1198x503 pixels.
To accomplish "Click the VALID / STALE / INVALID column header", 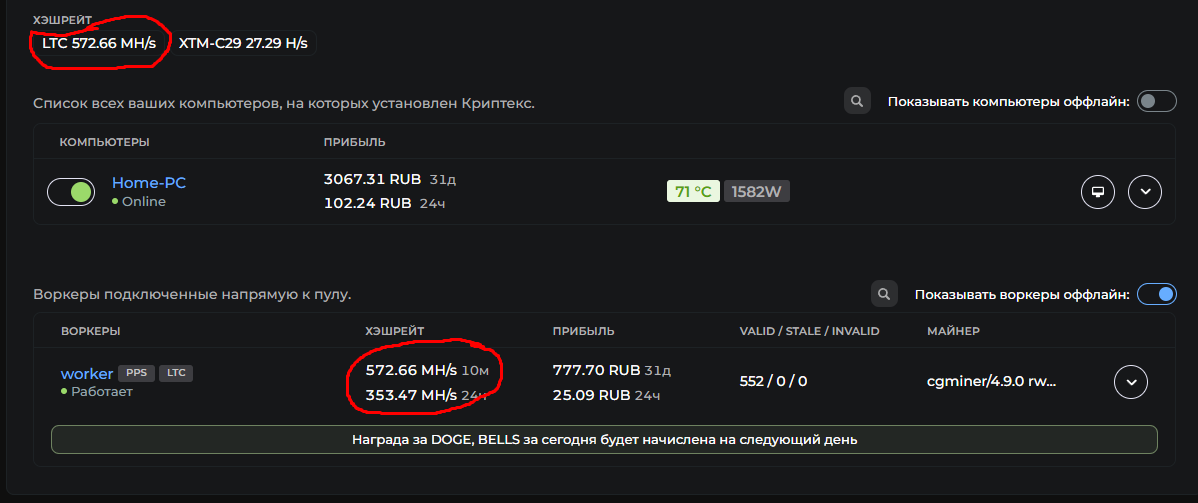I will [x=809, y=331].
